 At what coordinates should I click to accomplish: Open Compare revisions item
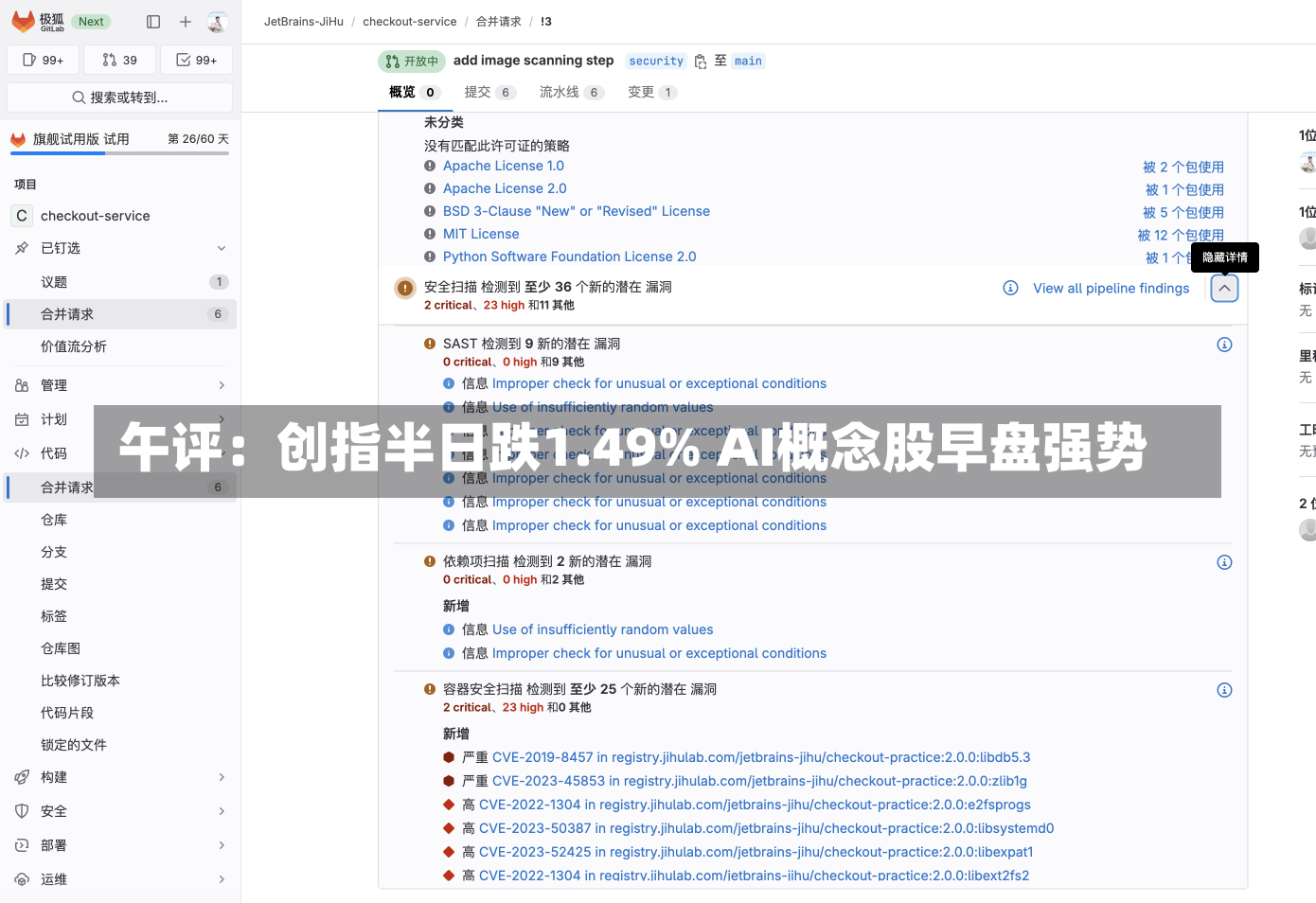pyautogui.click(x=119, y=681)
